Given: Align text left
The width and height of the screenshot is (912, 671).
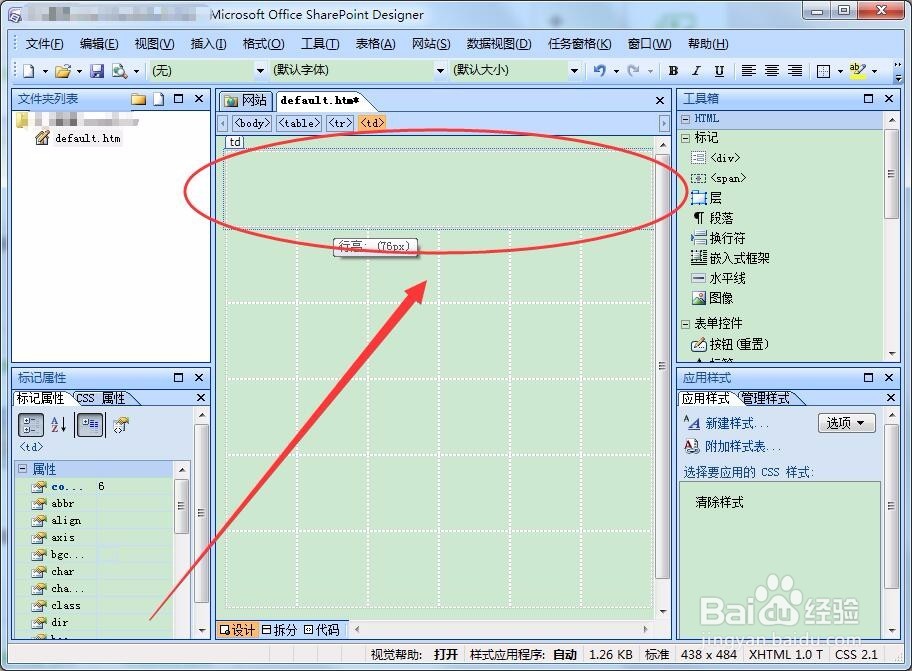Looking at the screenshot, I should click(749, 70).
